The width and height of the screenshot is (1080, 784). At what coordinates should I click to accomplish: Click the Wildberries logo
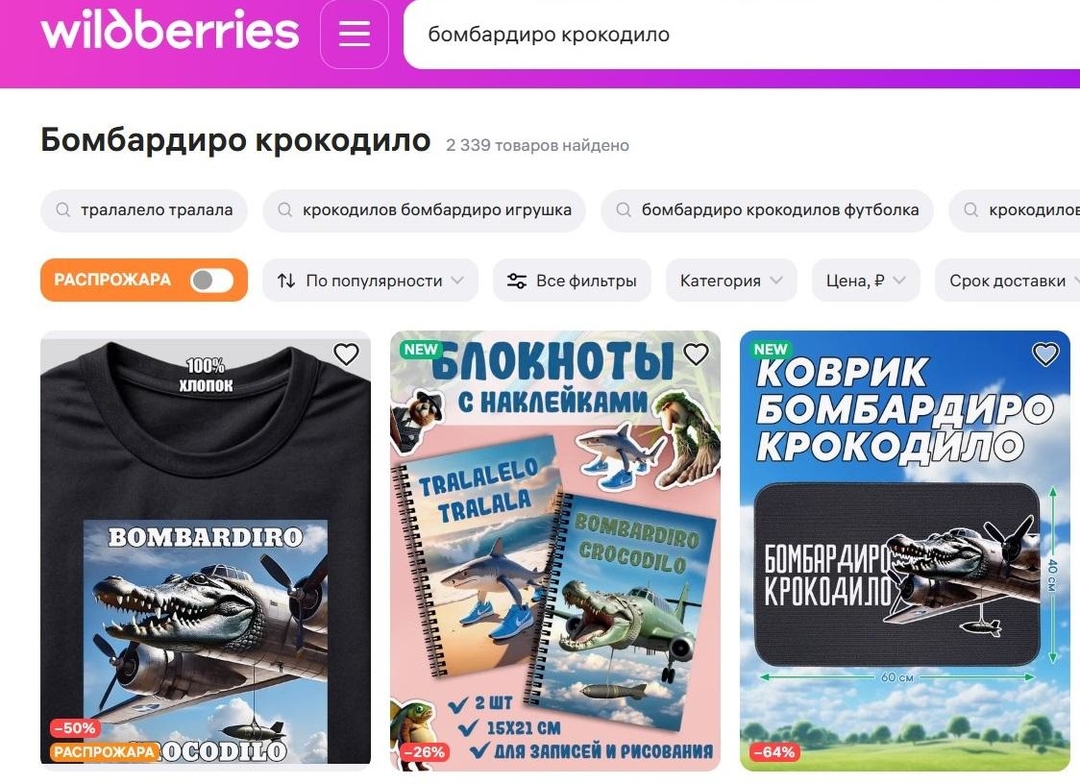pos(170,30)
